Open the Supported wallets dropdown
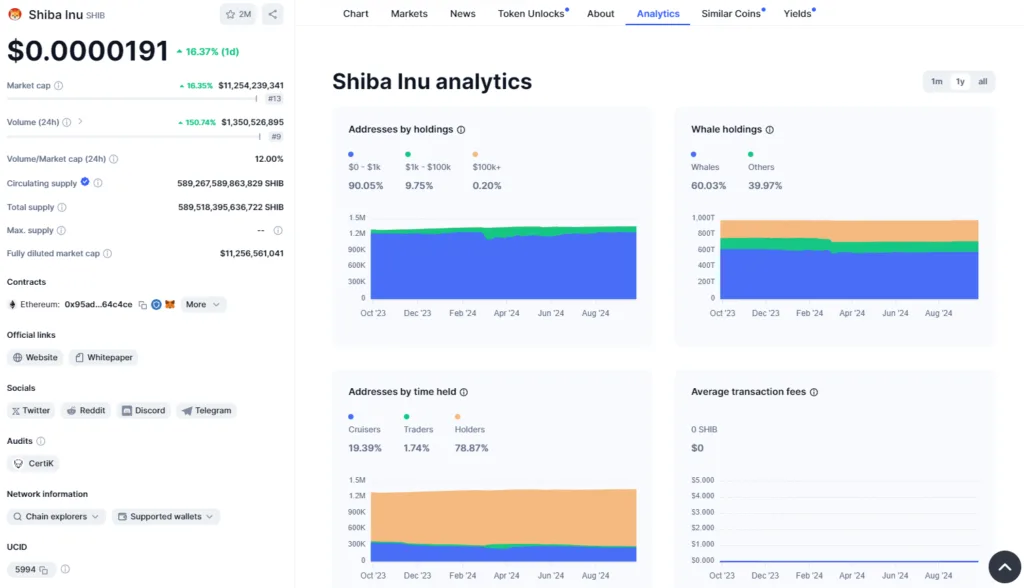 [x=166, y=516]
